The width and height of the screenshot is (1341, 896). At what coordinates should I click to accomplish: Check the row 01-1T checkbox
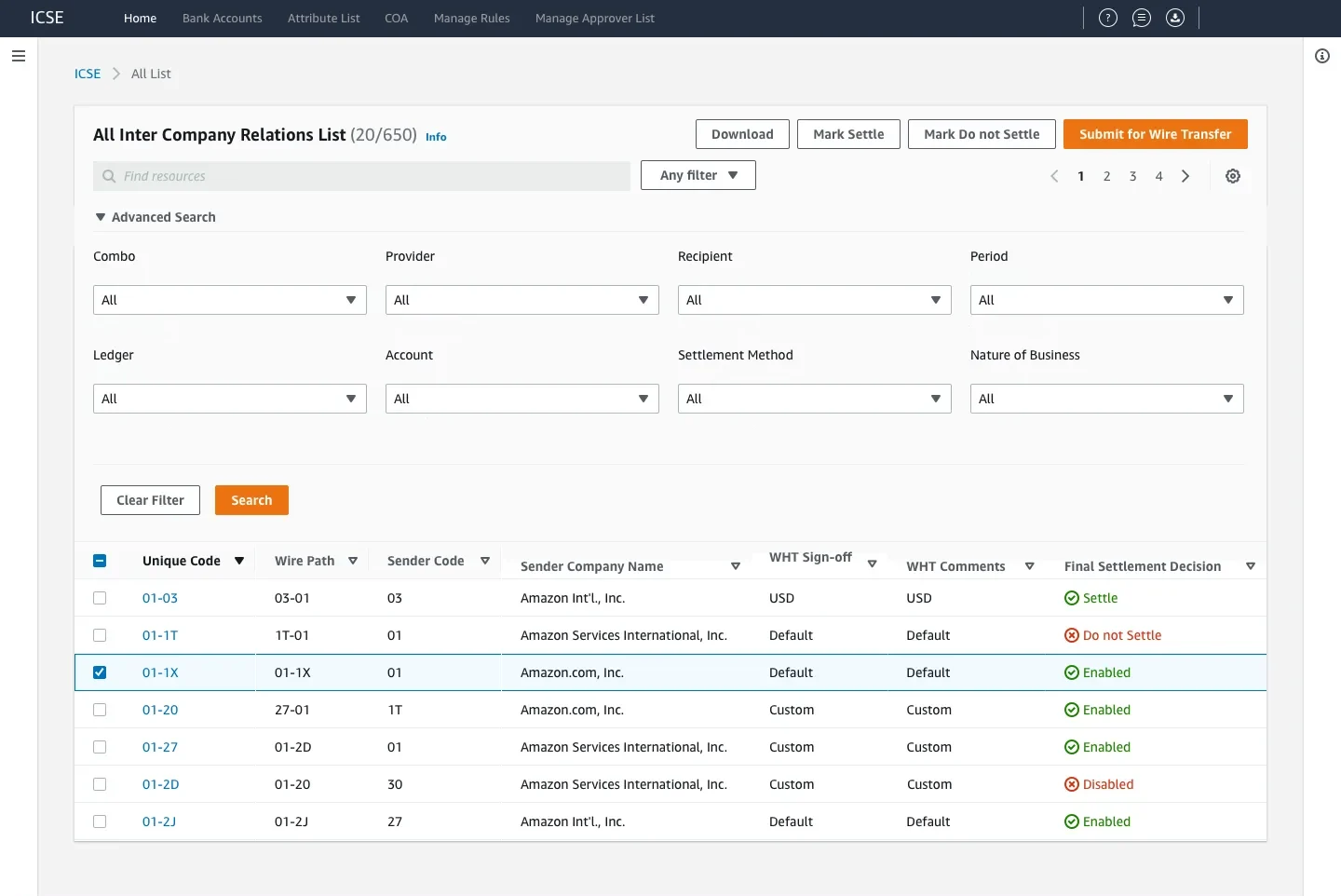[x=100, y=635]
